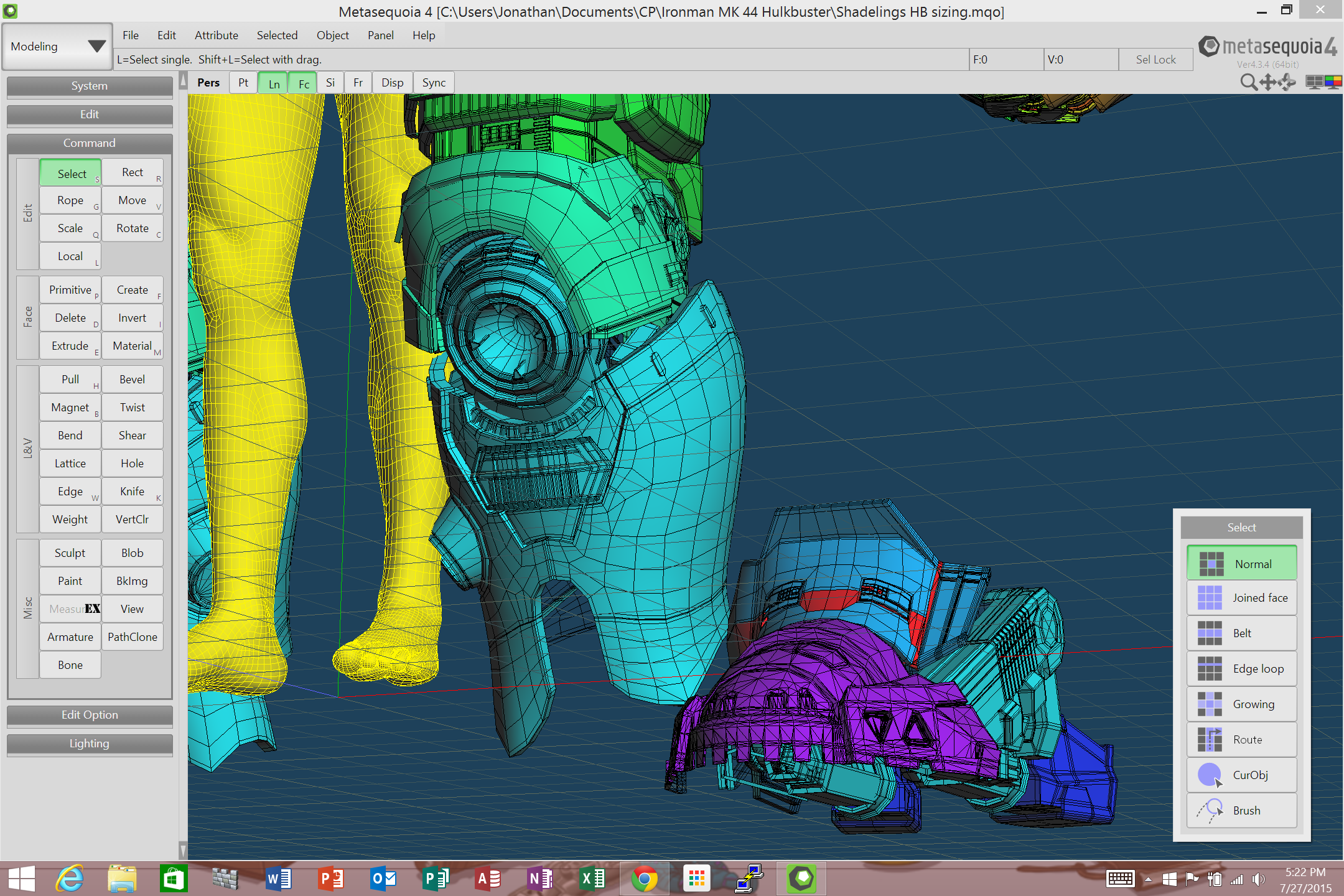Activate the Select command

pos(70,173)
